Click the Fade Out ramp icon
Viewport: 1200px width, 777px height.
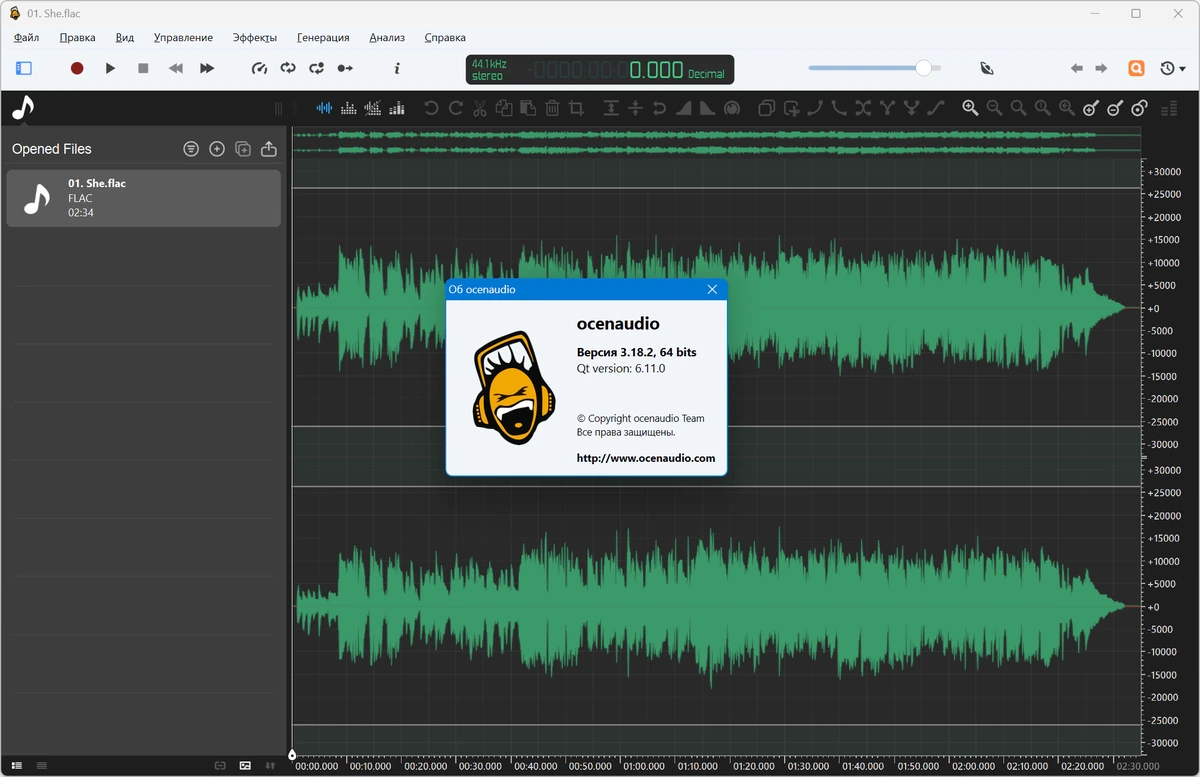tap(707, 108)
